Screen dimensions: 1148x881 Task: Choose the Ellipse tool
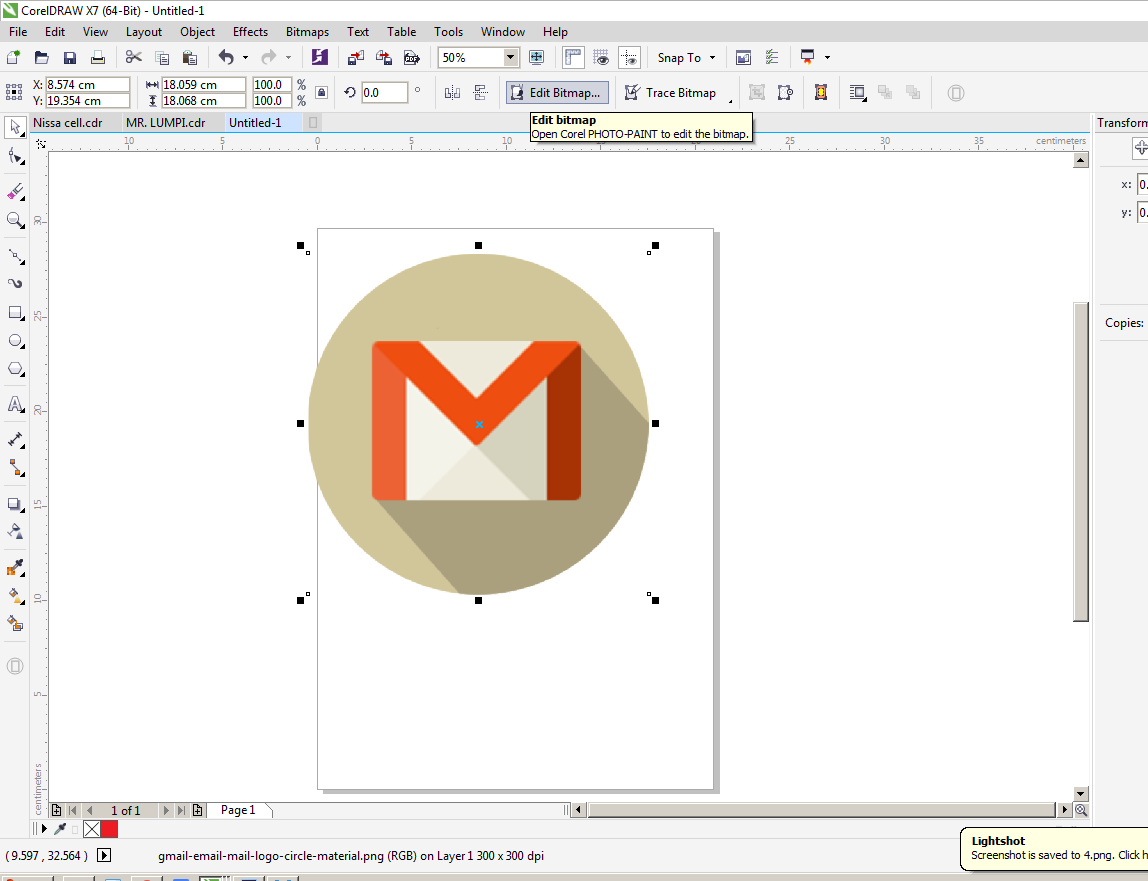tap(15, 341)
